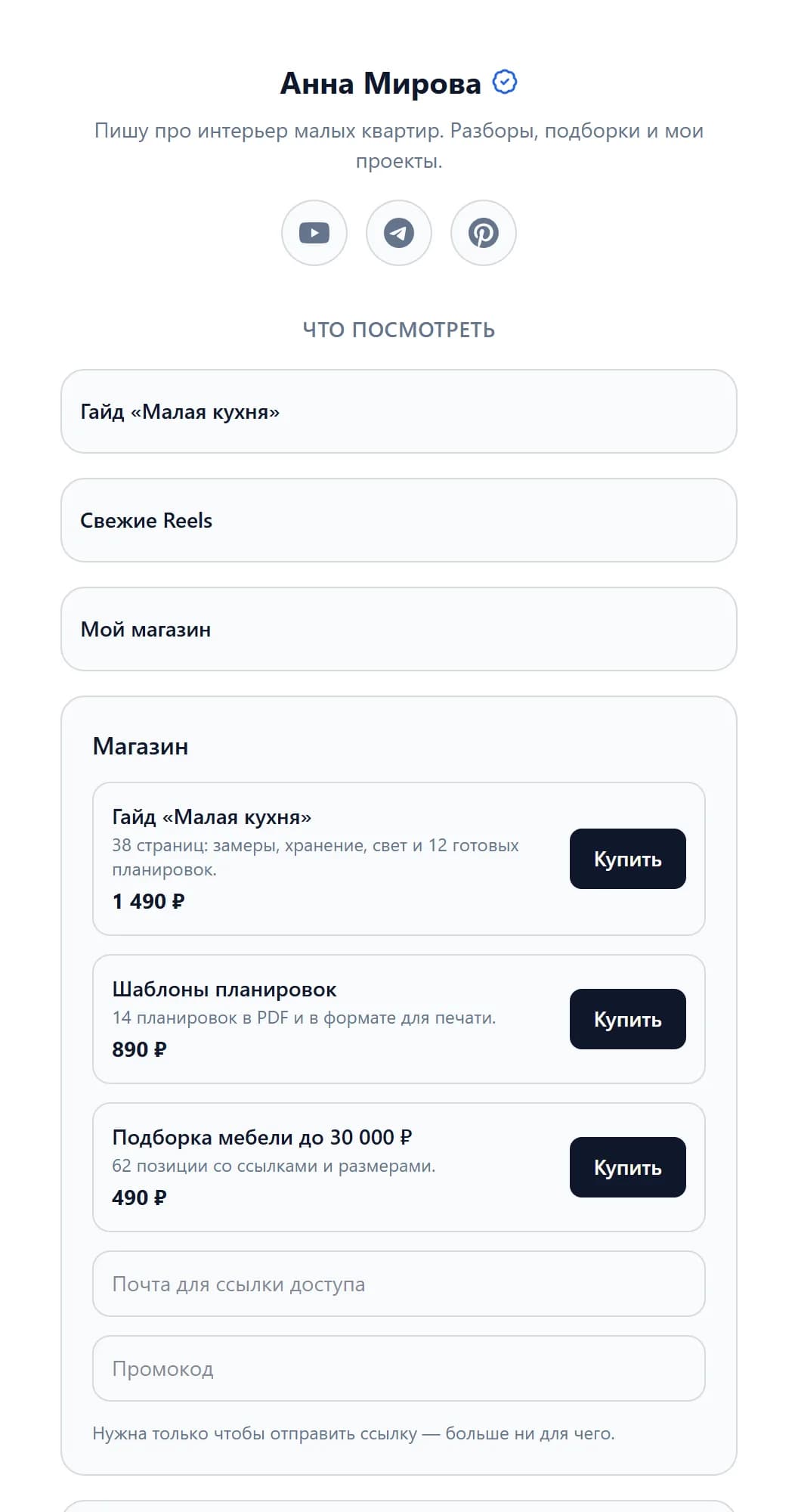This screenshot has height=1512, width=798.
Task: Open the Гайд «Малая кухня» link card
Action: [399, 411]
